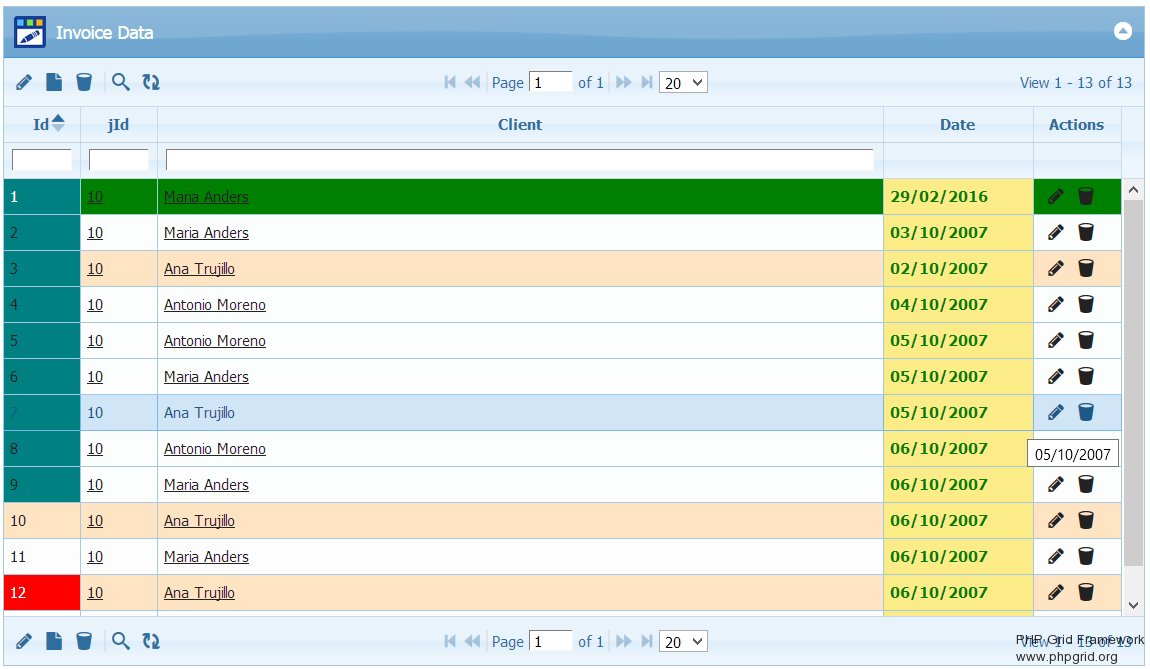Click the jId link 10 in row 2
The height and width of the screenshot is (669, 1150).
(95, 233)
